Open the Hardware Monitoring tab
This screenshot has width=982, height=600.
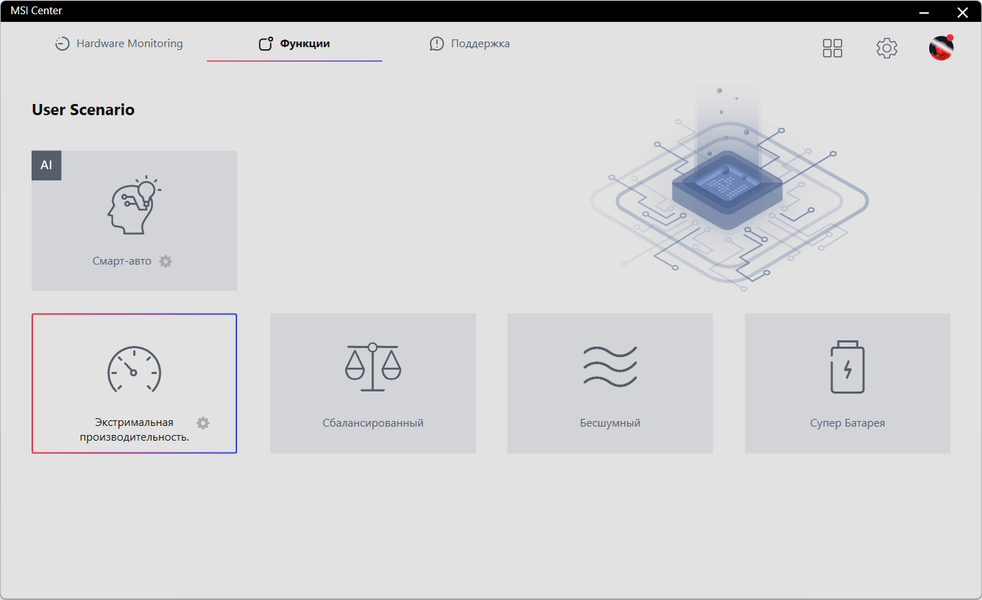(119, 43)
